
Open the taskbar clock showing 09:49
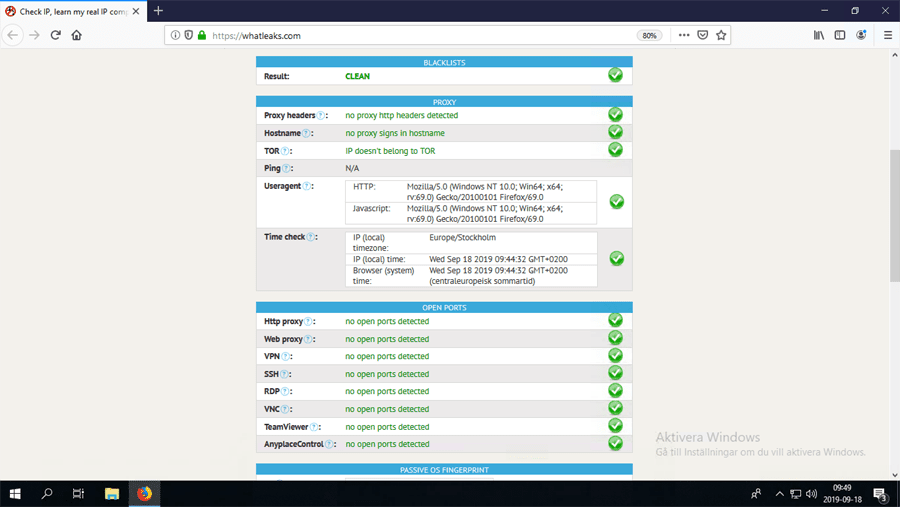tap(843, 494)
